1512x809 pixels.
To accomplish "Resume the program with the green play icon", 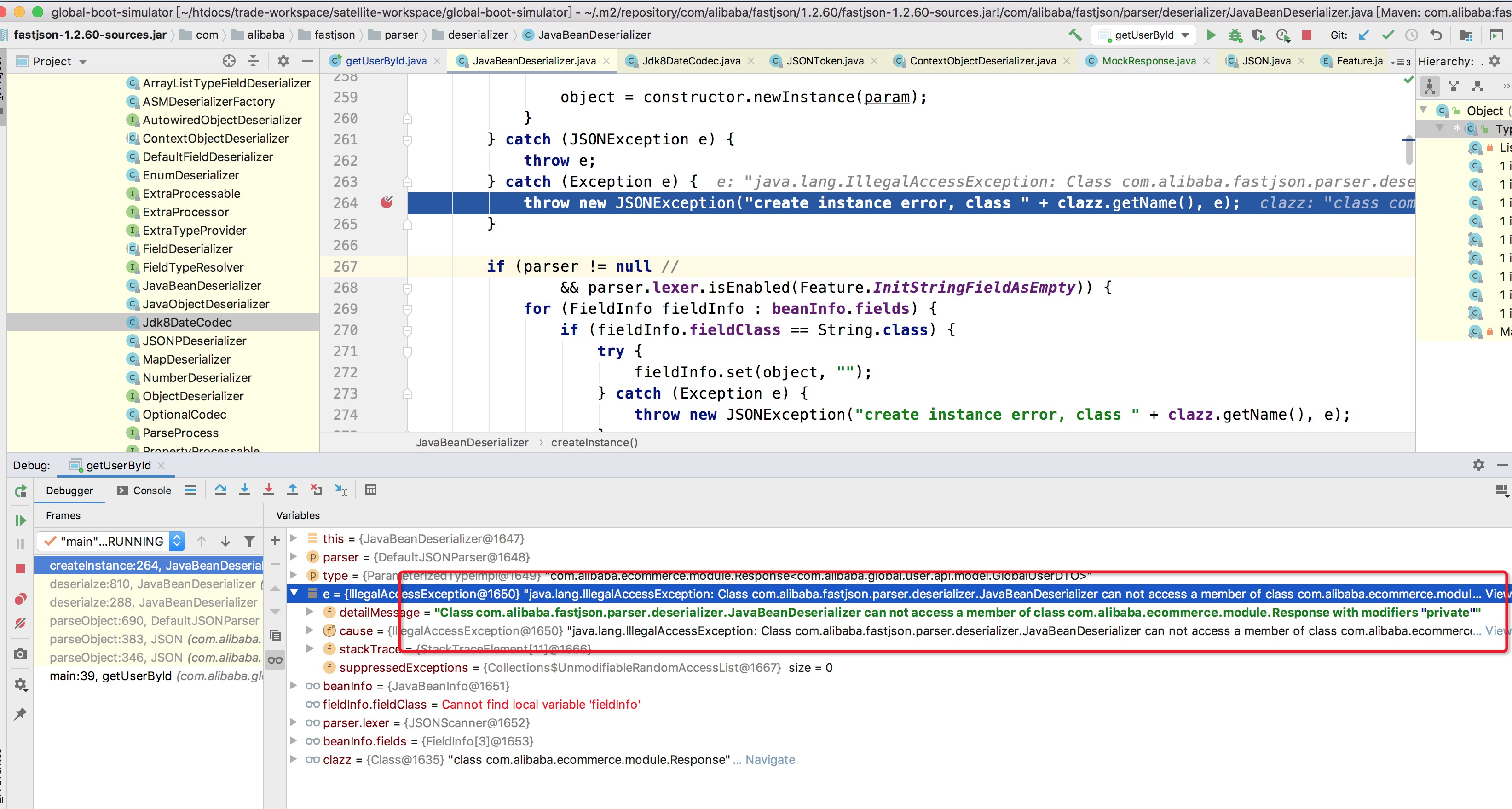I will pyautogui.click(x=21, y=520).
